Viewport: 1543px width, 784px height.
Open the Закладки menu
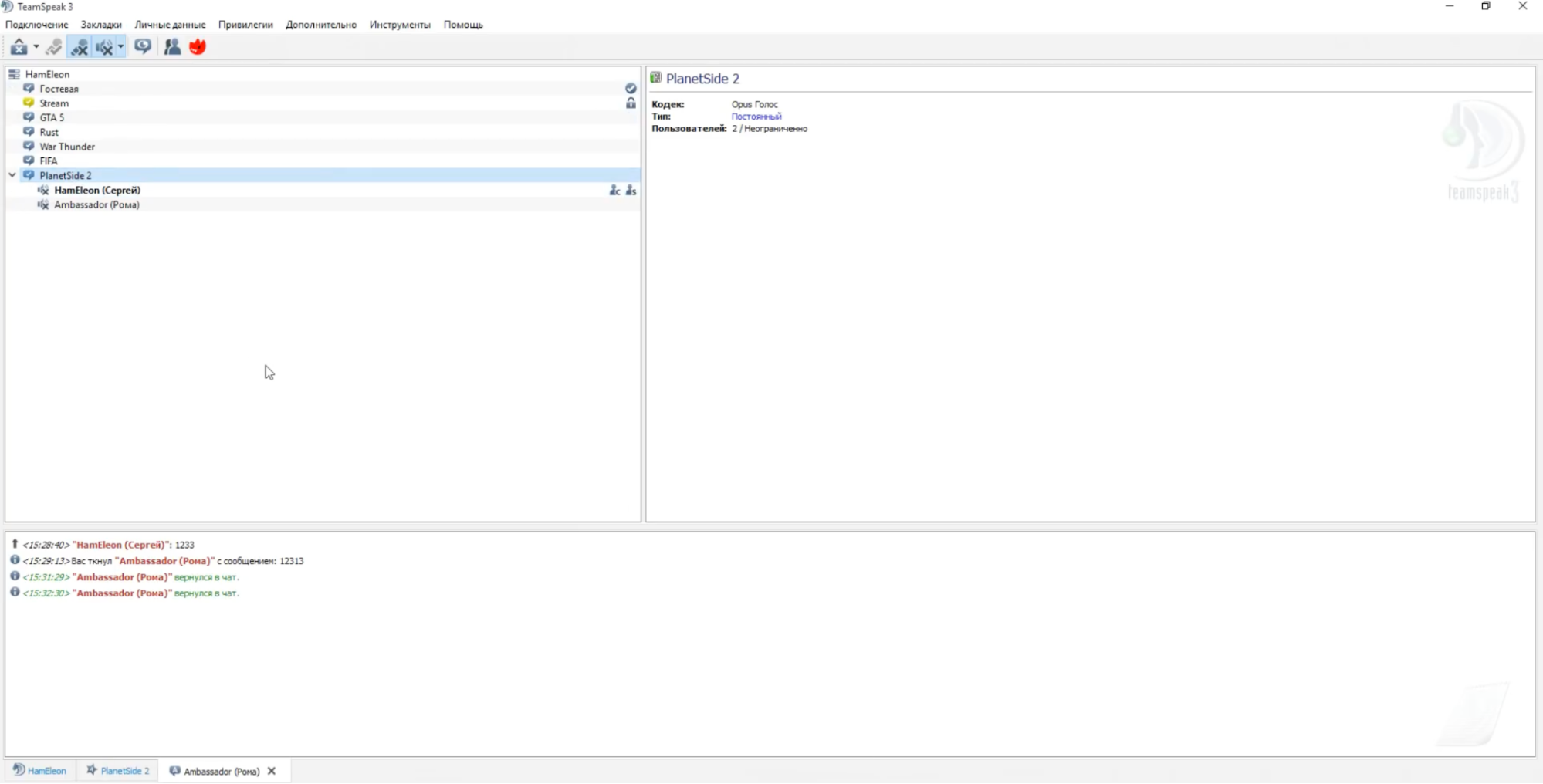pyautogui.click(x=101, y=25)
